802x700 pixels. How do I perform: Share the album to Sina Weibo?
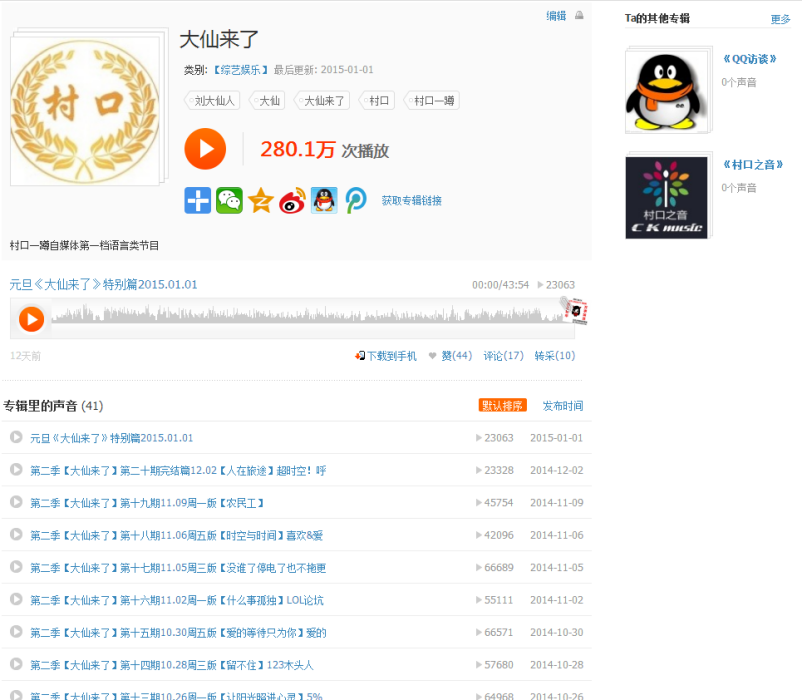(293, 200)
